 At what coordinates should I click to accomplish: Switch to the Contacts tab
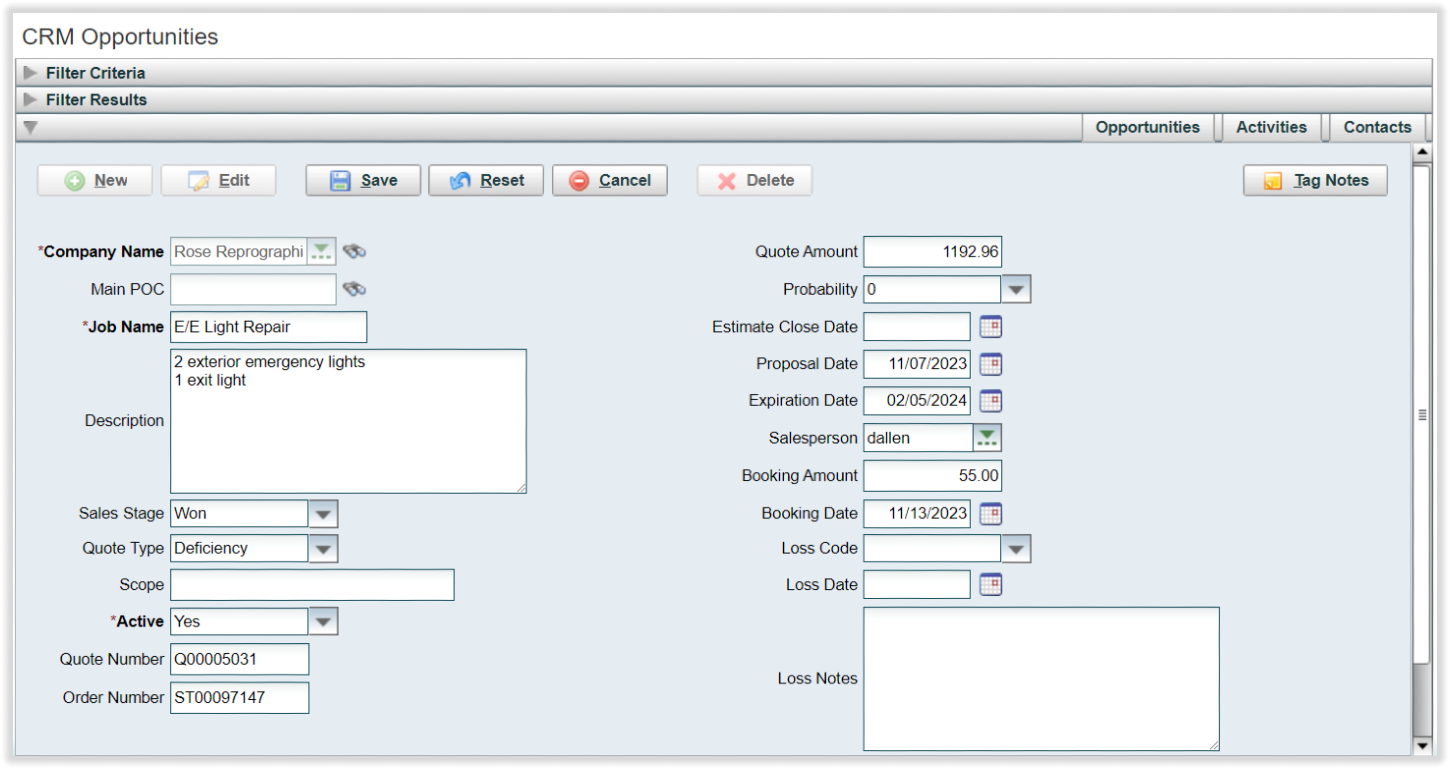(1377, 127)
